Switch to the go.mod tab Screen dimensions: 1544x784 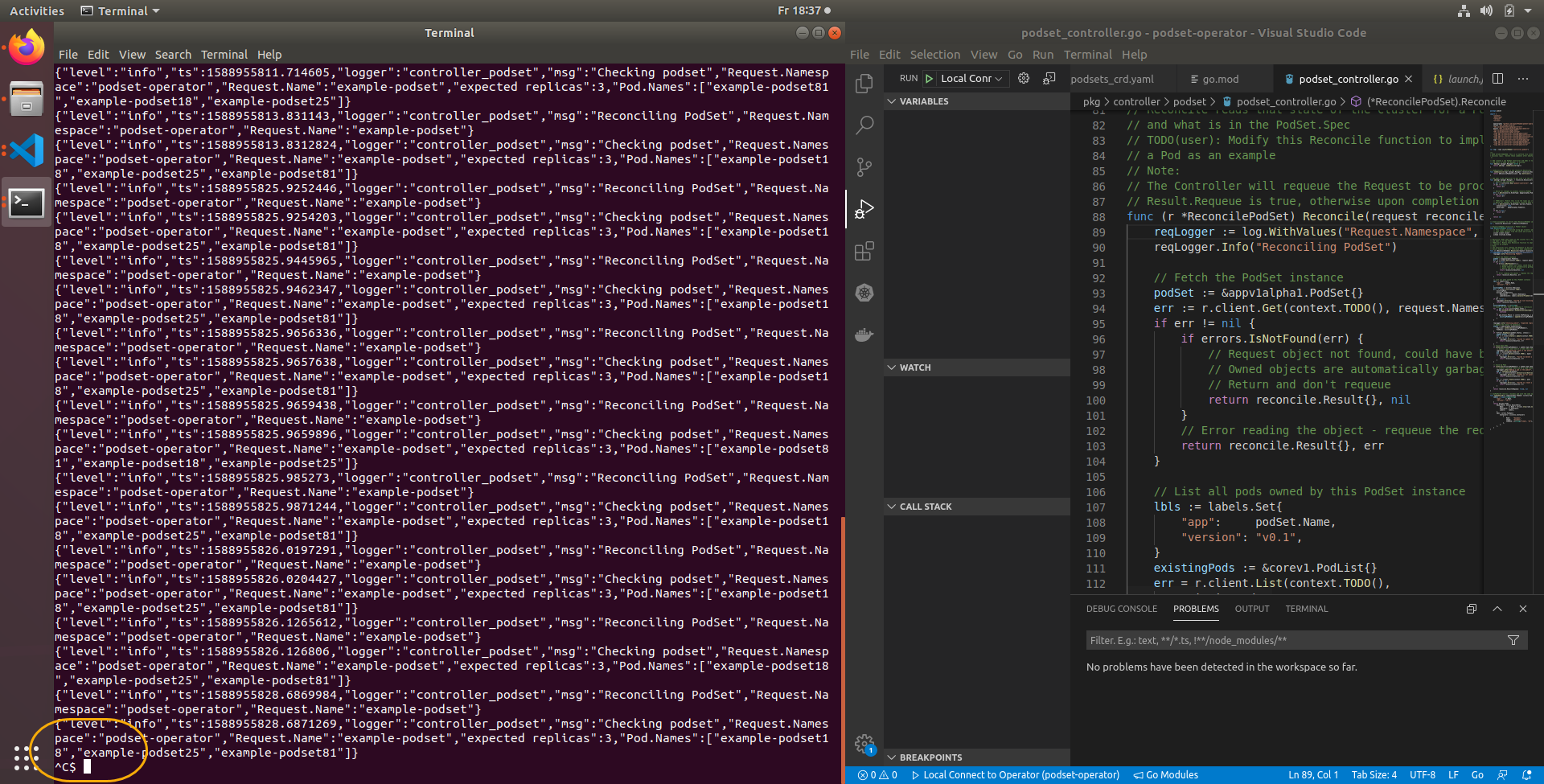click(1222, 78)
